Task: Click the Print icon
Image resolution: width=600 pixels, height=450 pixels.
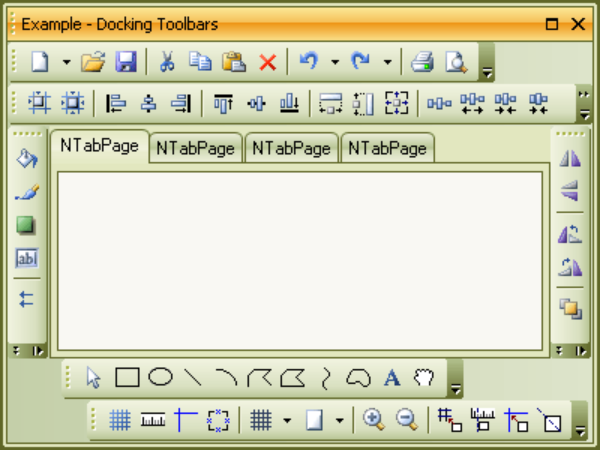Action: pos(422,62)
